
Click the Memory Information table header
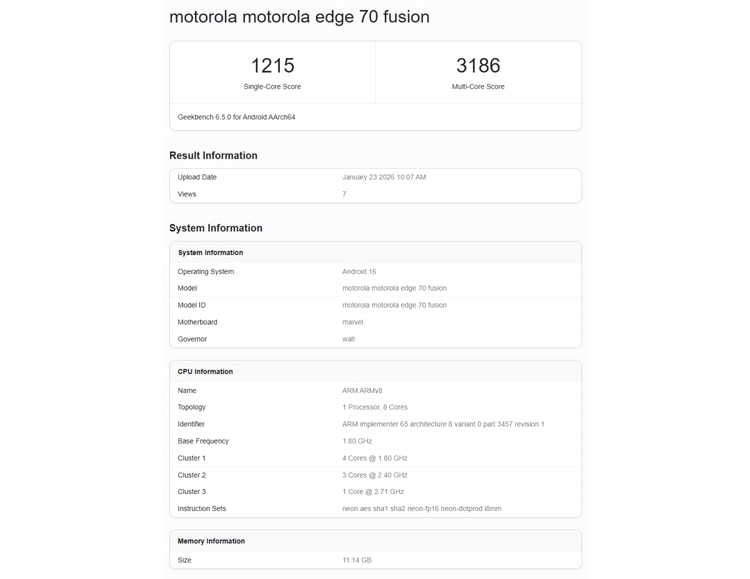click(x=211, y=541)
